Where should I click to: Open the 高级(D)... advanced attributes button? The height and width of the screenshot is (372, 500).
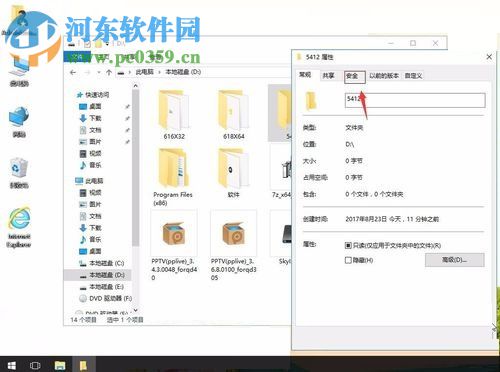[455, 260]
